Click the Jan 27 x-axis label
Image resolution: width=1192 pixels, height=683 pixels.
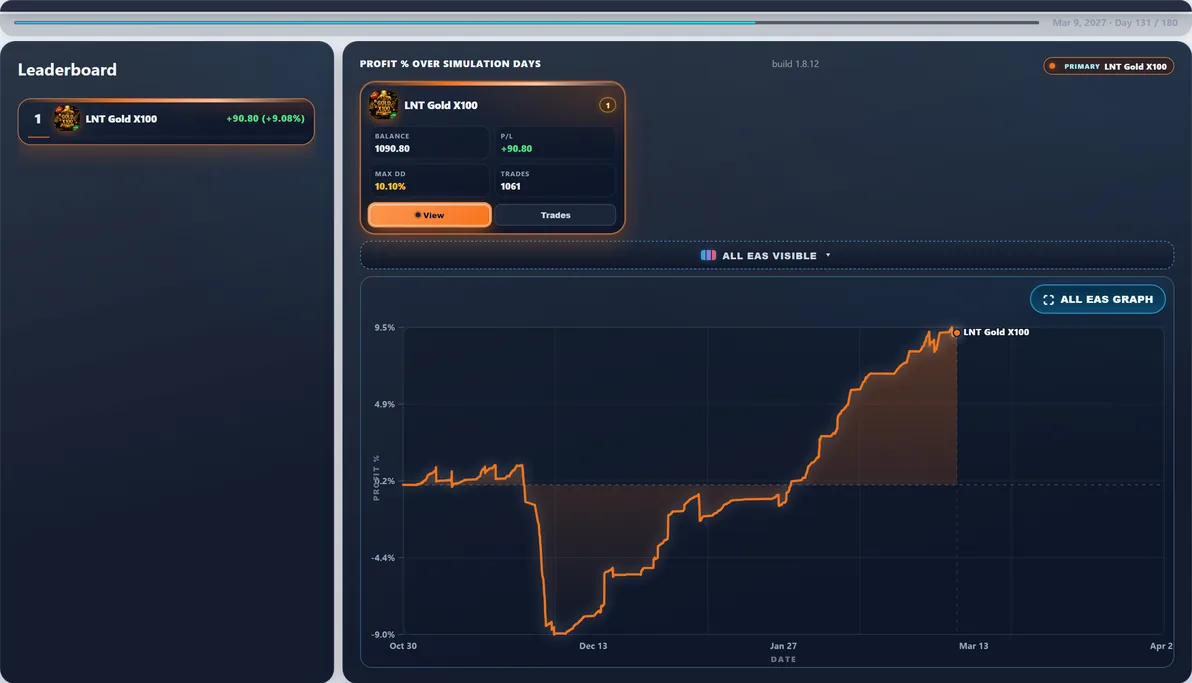(x=783, y=646)
